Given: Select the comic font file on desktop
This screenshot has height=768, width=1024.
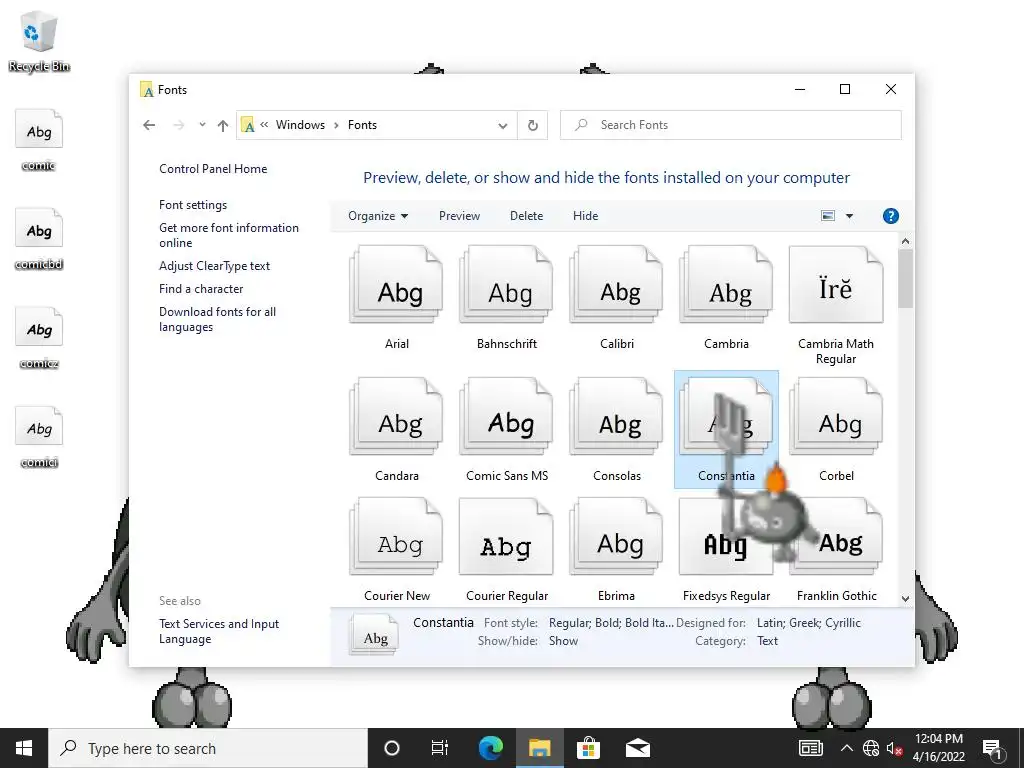Looking at the screenshot, I should [39, 140].
